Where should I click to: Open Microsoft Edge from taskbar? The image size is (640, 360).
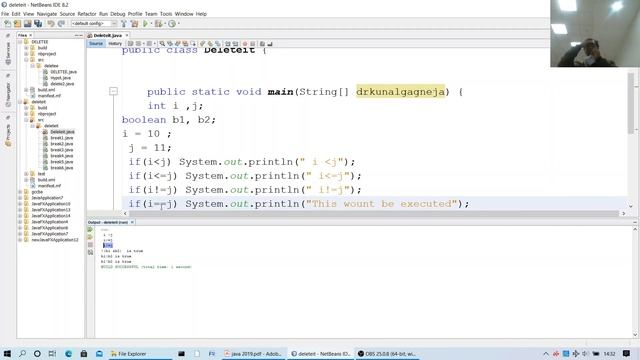68,353
